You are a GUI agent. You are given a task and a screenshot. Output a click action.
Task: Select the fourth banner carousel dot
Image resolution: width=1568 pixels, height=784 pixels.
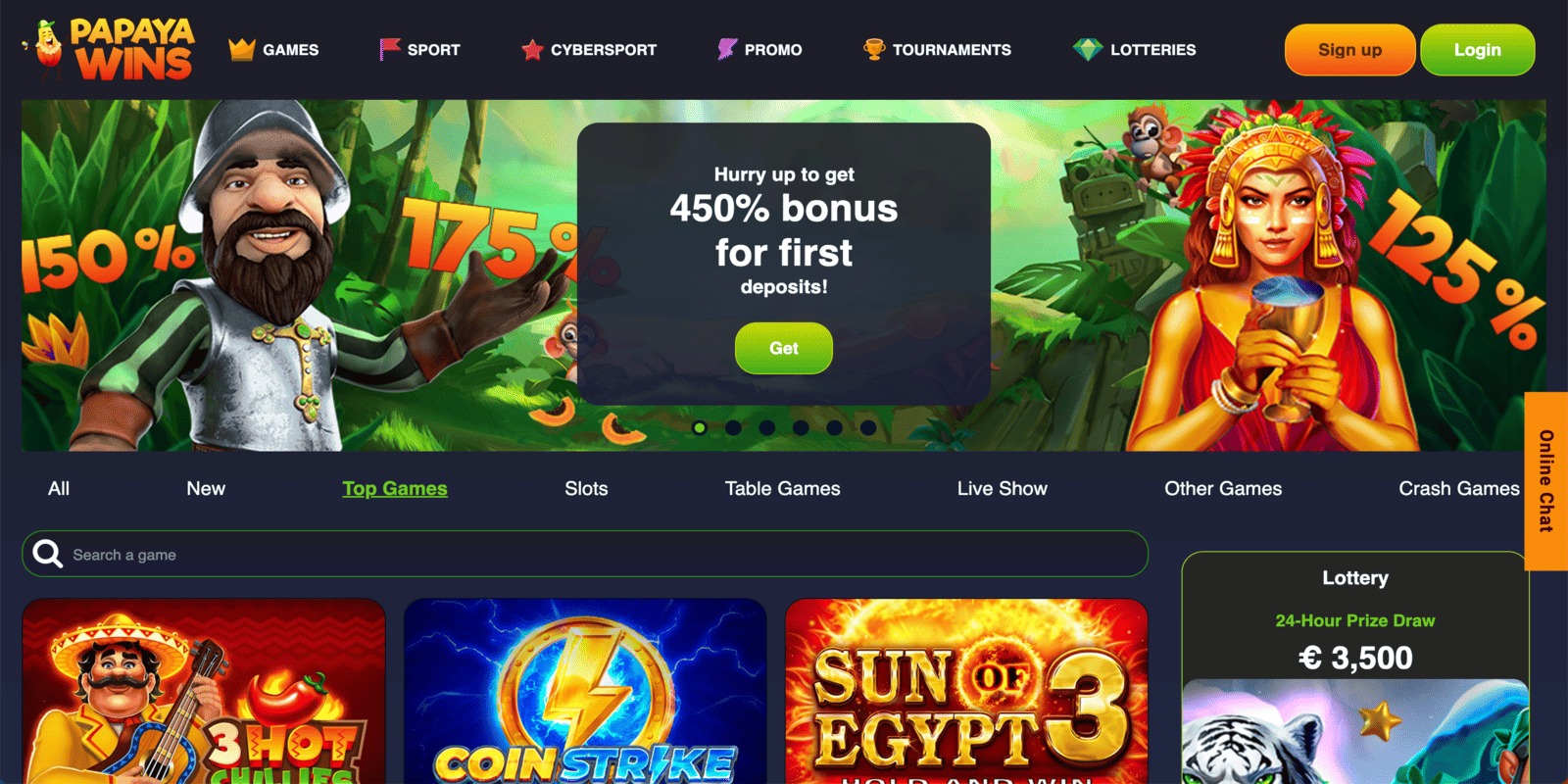tap(801, 427)
